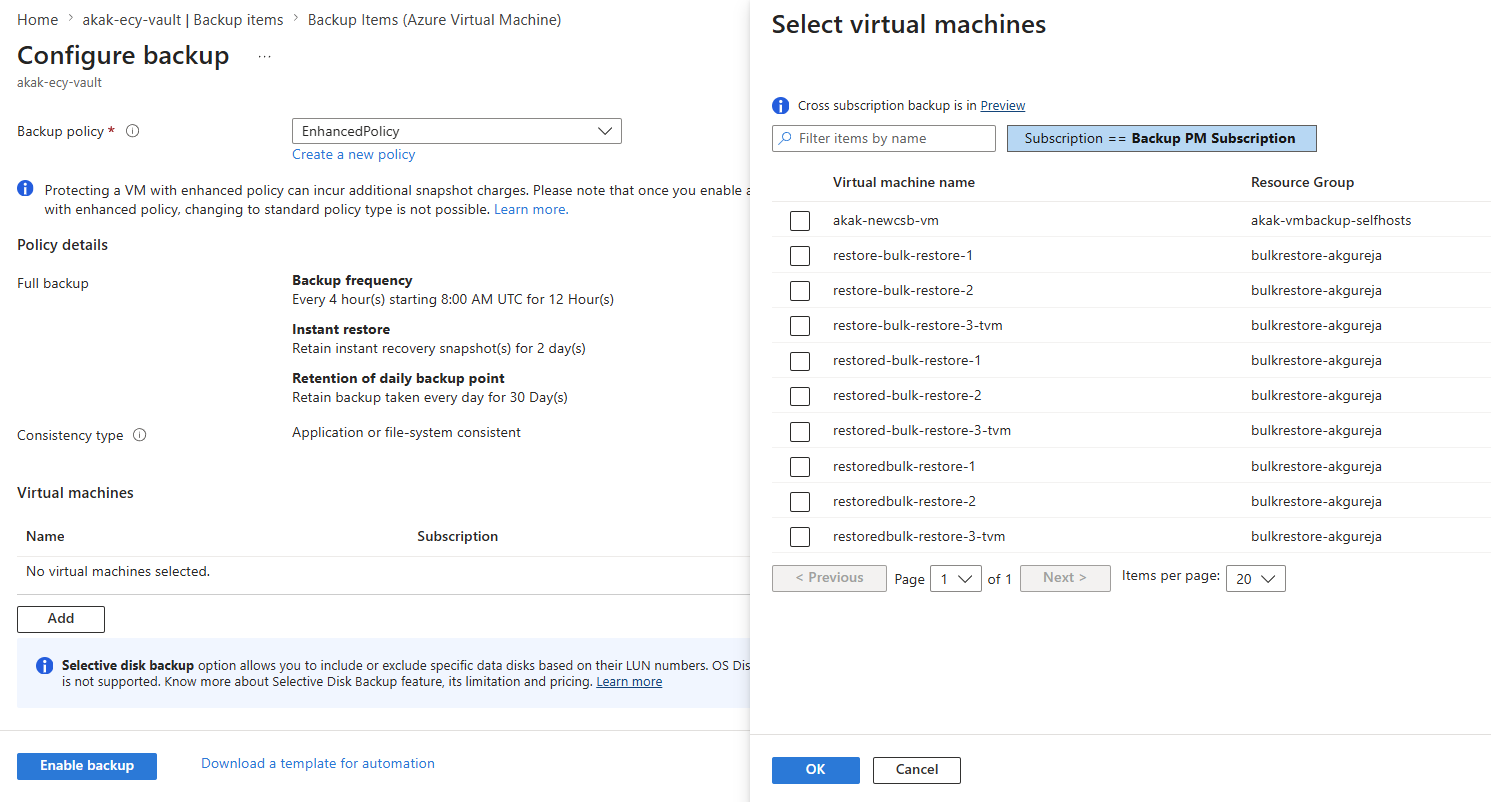Click OK in Select virtual machines
This screenshot has width=1491, height=802.
pyautogui.click(x=816, y=770)
